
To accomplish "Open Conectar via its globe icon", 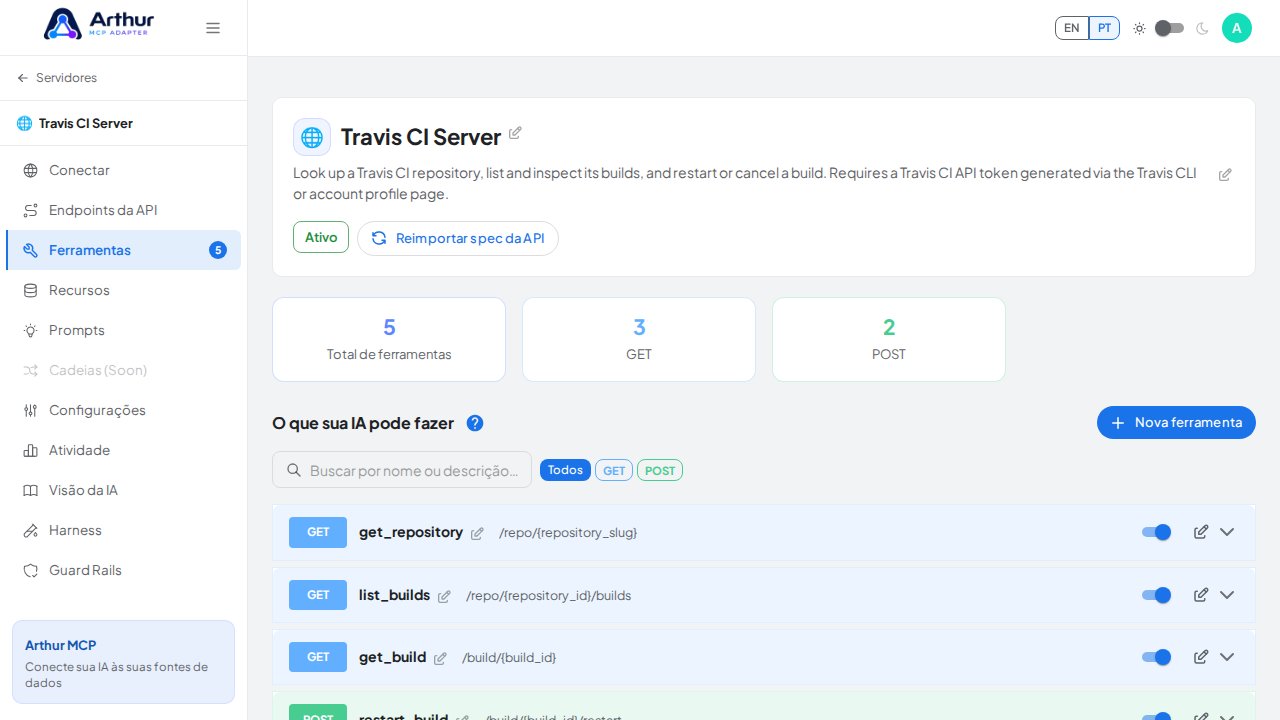I will pos(31,170).
